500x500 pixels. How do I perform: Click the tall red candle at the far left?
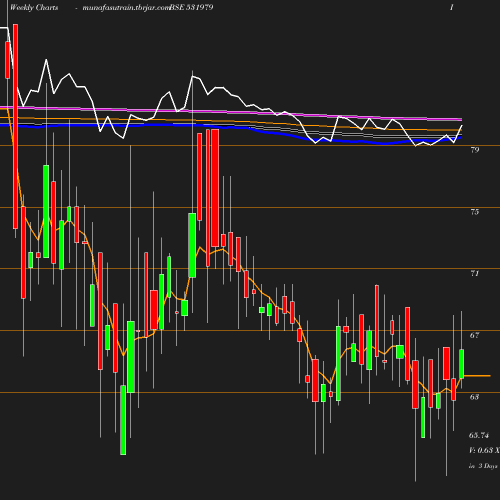coord(15,126)
